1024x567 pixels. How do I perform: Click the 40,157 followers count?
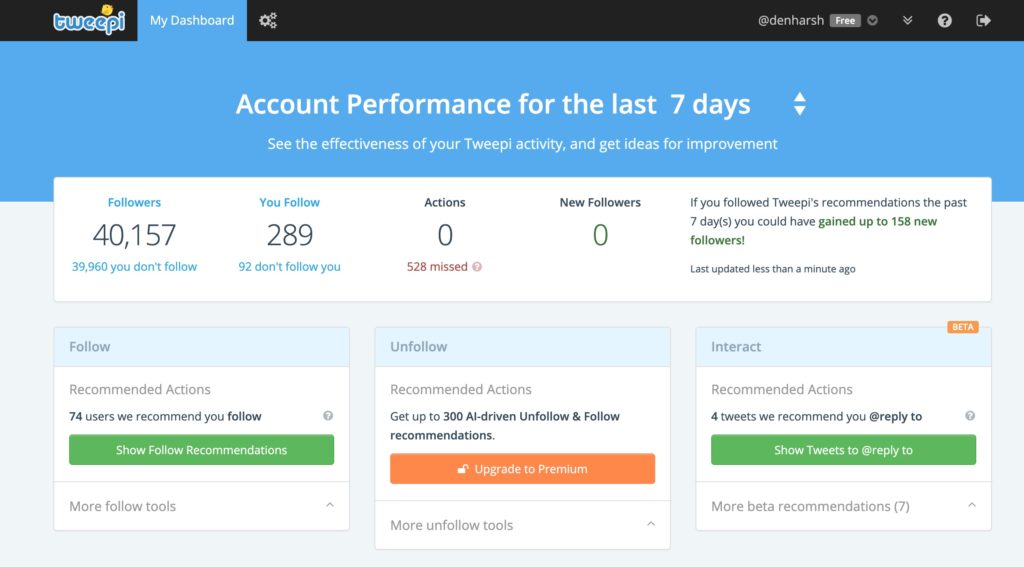tap(134, 235)
